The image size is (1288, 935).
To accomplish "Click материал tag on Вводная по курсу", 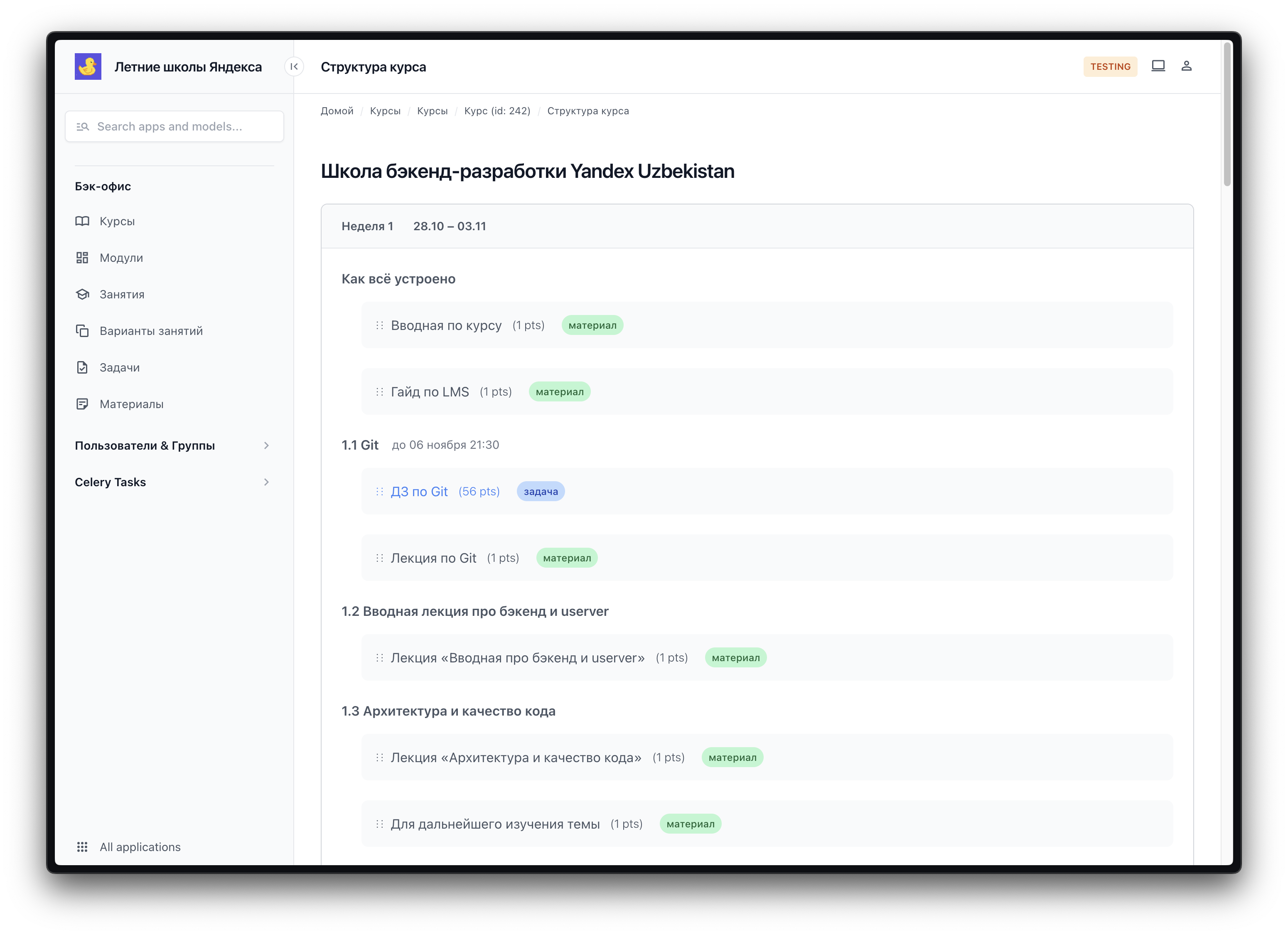I will pyautogui.click(x=592, y=325).
